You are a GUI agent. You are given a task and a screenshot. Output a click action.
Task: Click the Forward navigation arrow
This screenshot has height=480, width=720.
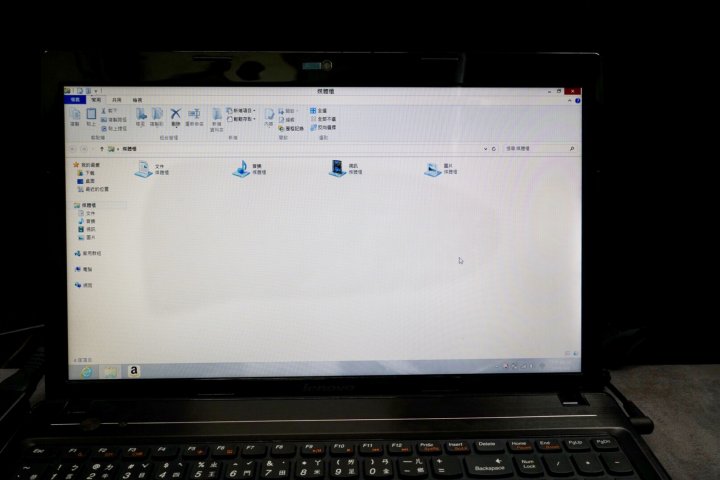(84, 149)
